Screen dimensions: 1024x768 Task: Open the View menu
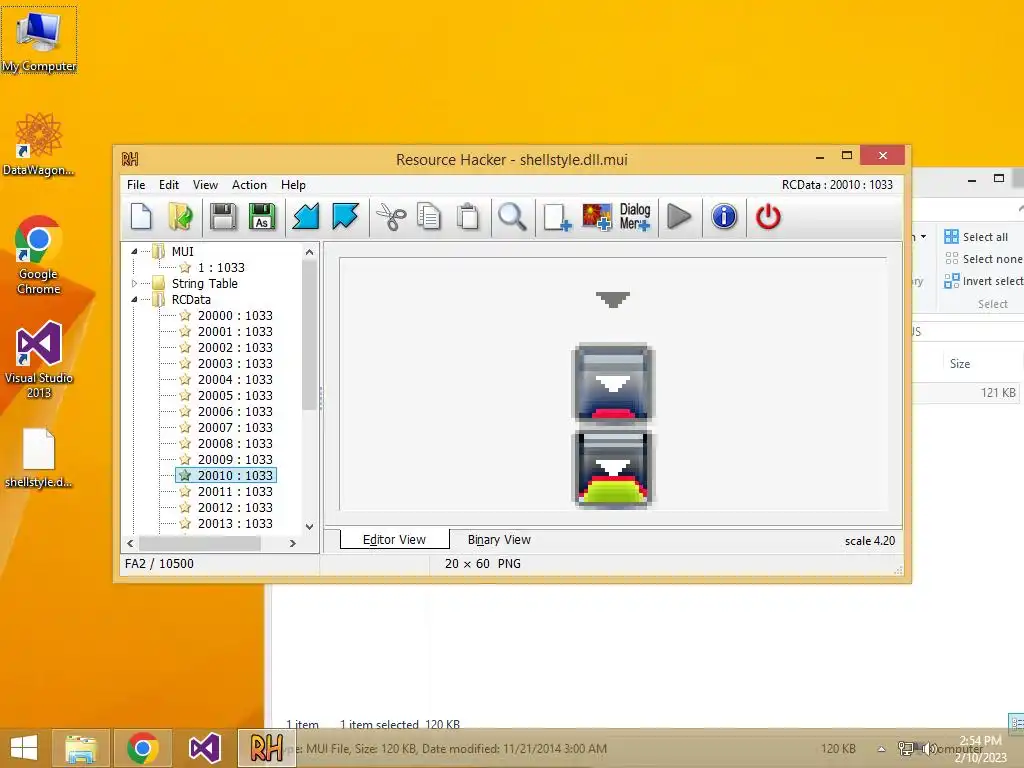(x=205, y=185)
